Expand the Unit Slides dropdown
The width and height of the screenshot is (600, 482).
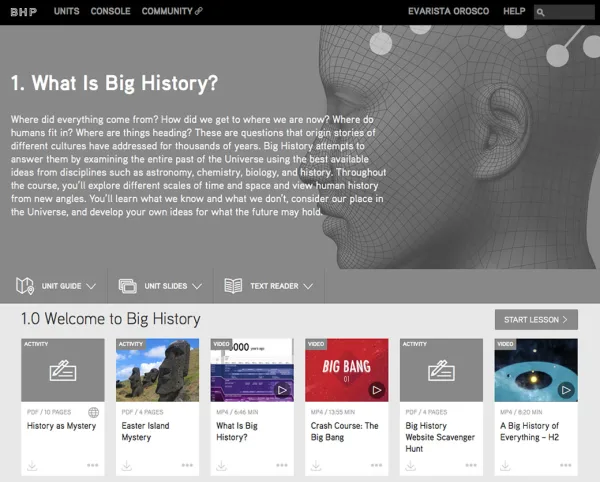(160, 286)
